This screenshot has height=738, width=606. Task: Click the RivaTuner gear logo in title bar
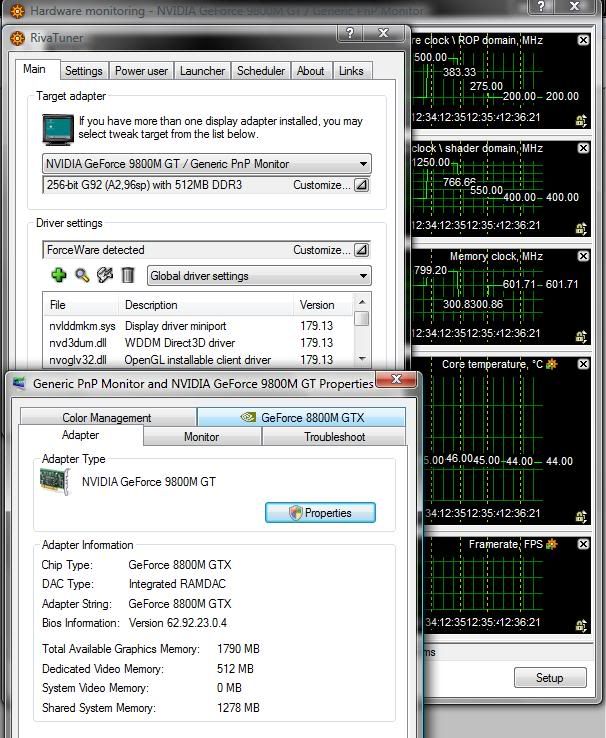[x=17, y=38]
